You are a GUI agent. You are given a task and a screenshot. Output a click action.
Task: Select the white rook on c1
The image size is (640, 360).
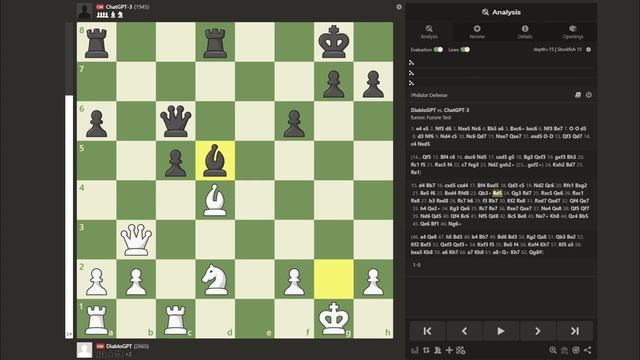coord(176,319)
